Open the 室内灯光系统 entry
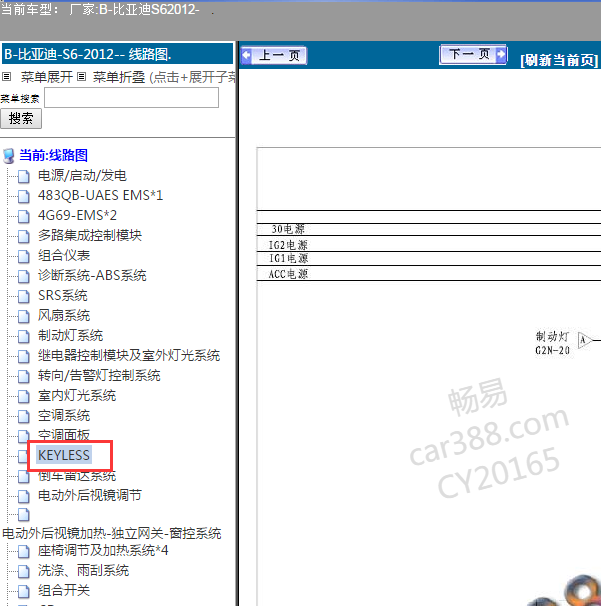Screen dimensions: 601x606 pos(77,395)
